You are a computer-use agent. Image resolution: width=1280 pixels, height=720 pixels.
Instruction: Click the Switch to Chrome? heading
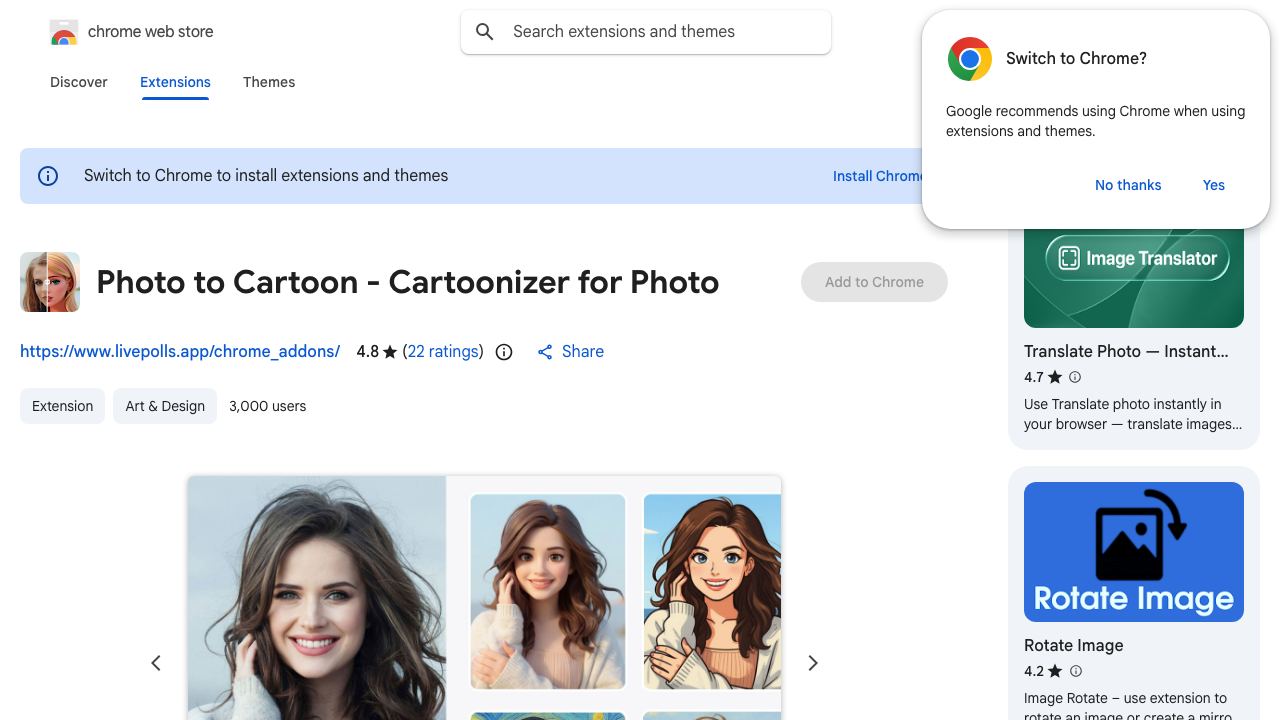point(1076,59)
